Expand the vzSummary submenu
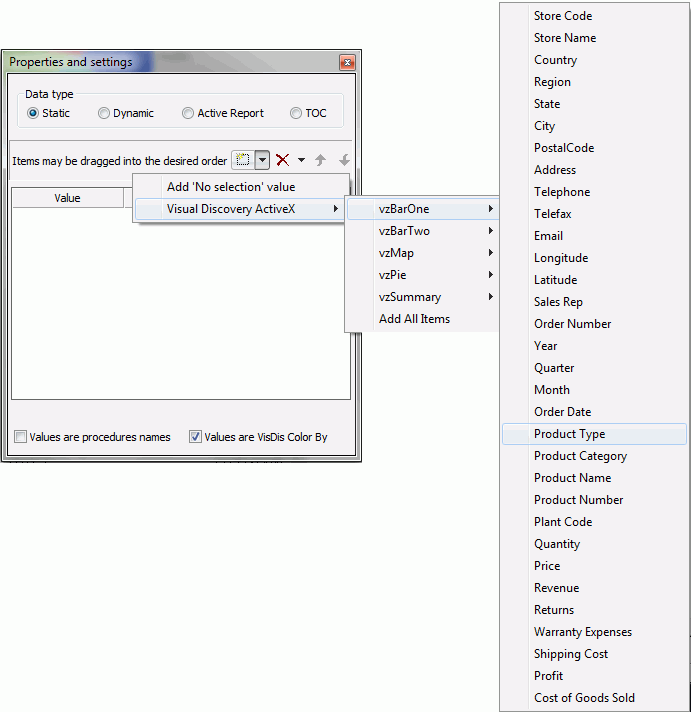The width and height of the screenshot is (691, 712). coord(423,297)
